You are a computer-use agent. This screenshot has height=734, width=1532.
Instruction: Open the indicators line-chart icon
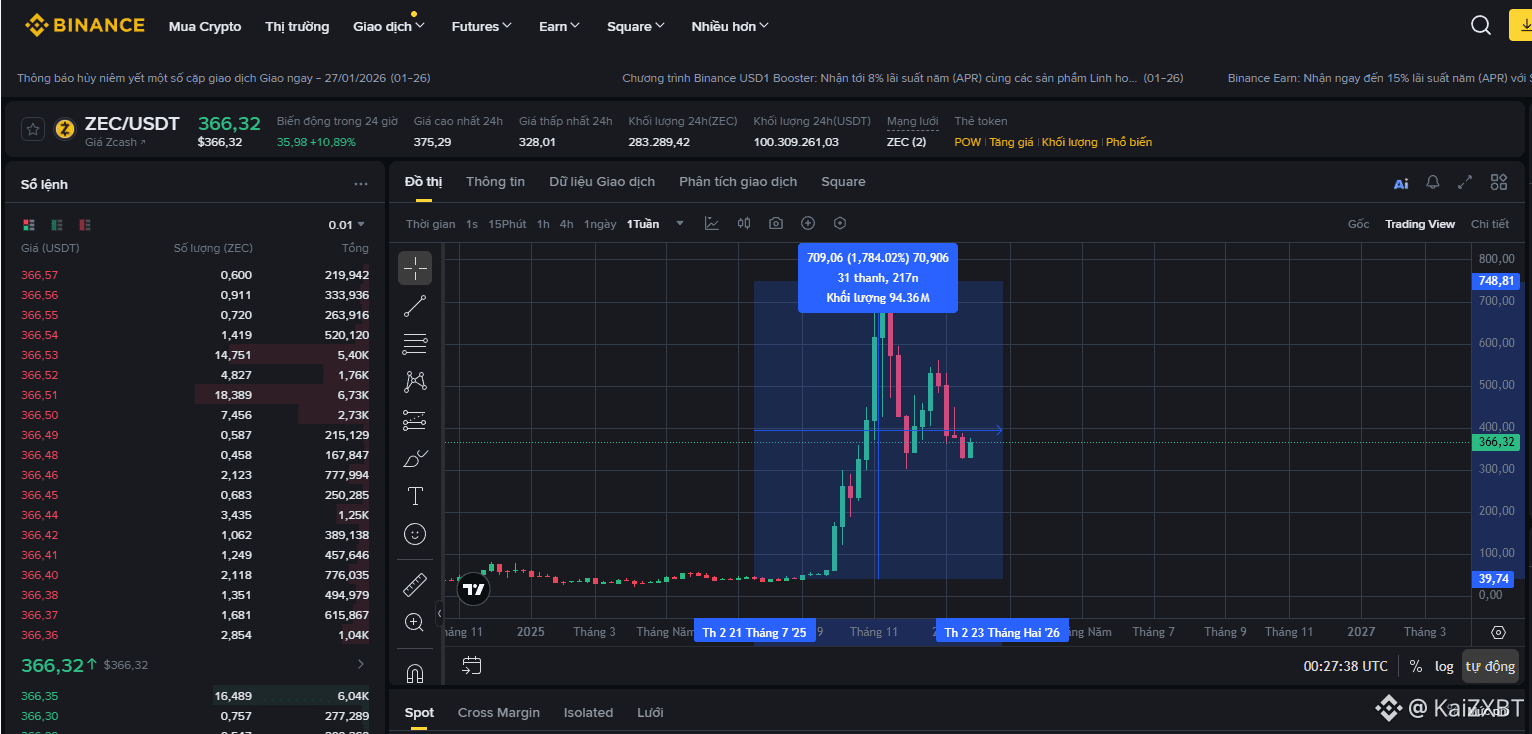[711, 224]
